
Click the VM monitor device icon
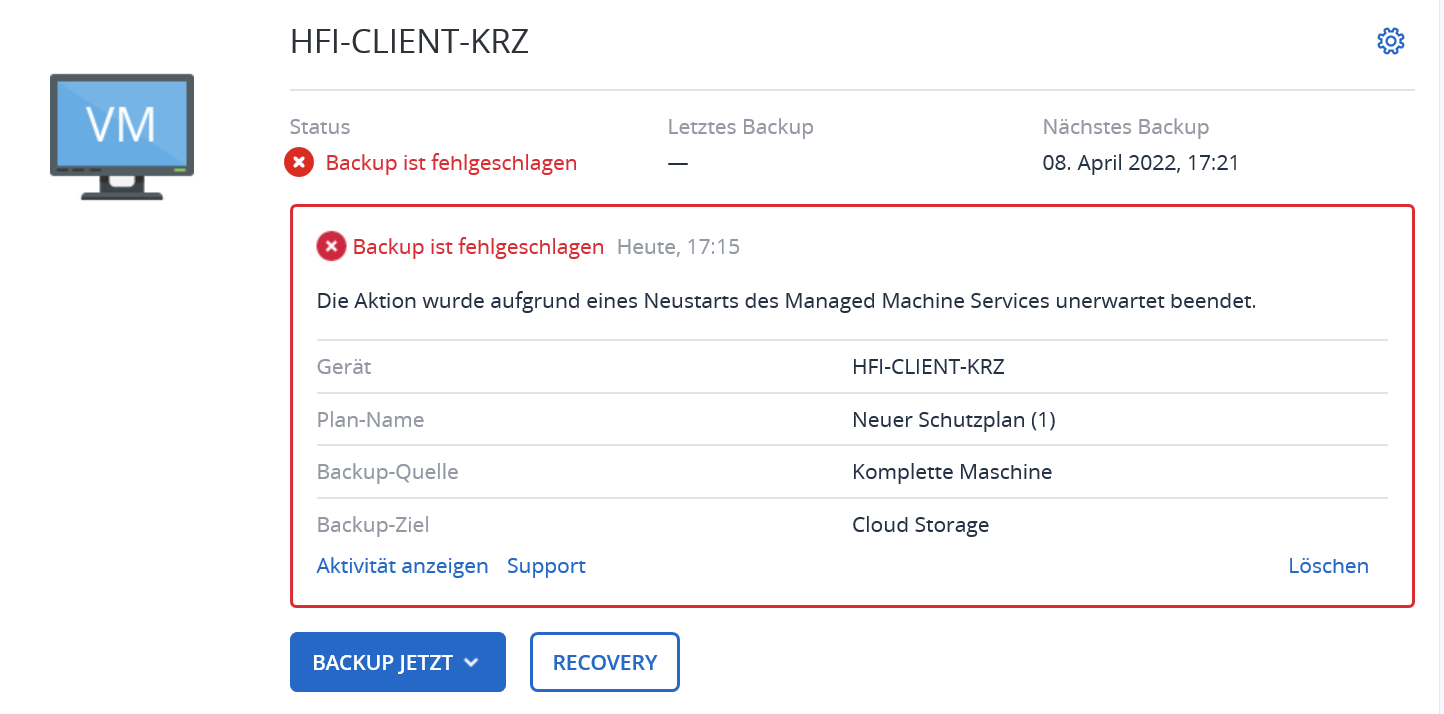pyautogui.click(x=122, y=136)
